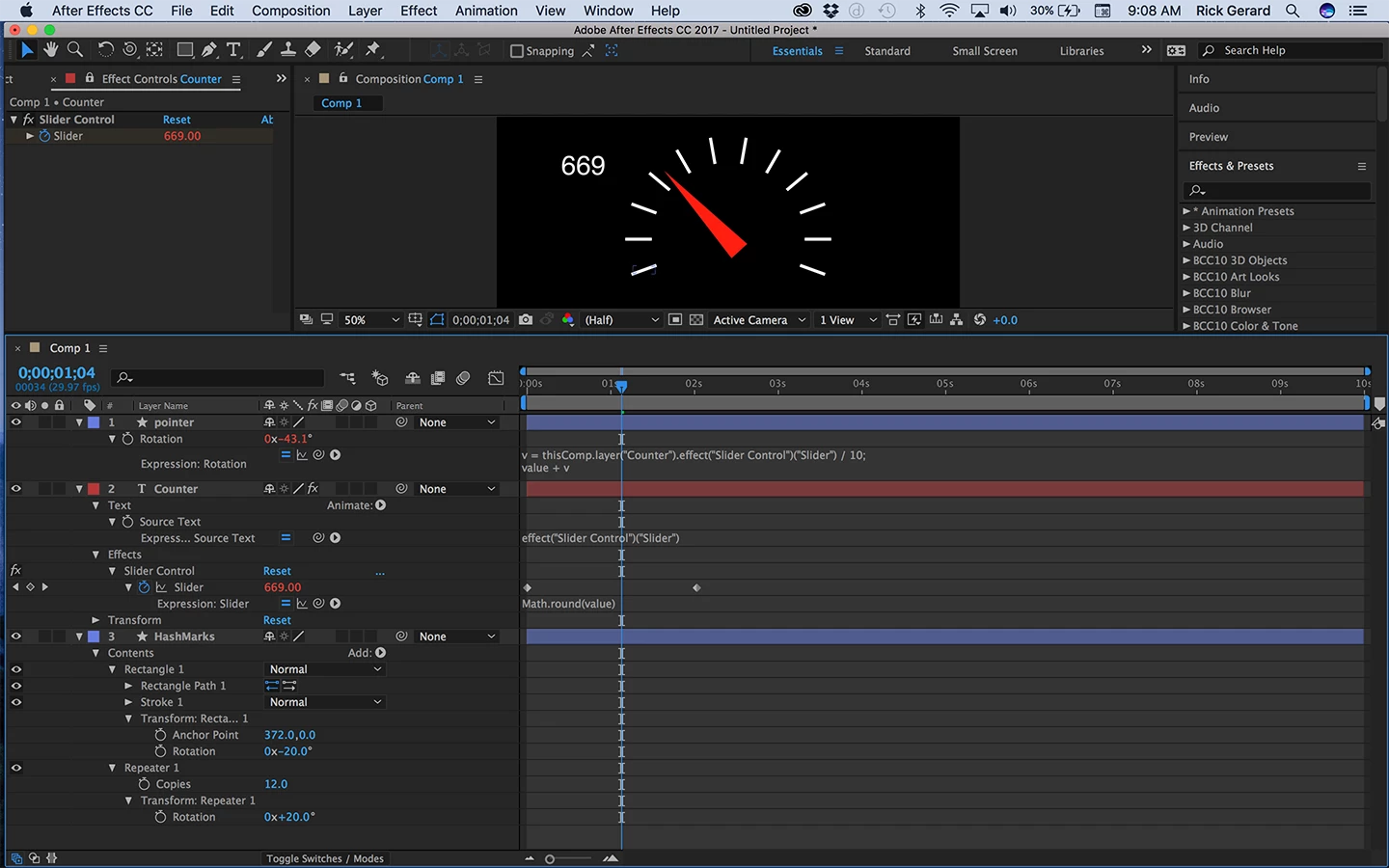Switch to the Standard workspace
1389x868 pixels.
(x=887, y=51)
